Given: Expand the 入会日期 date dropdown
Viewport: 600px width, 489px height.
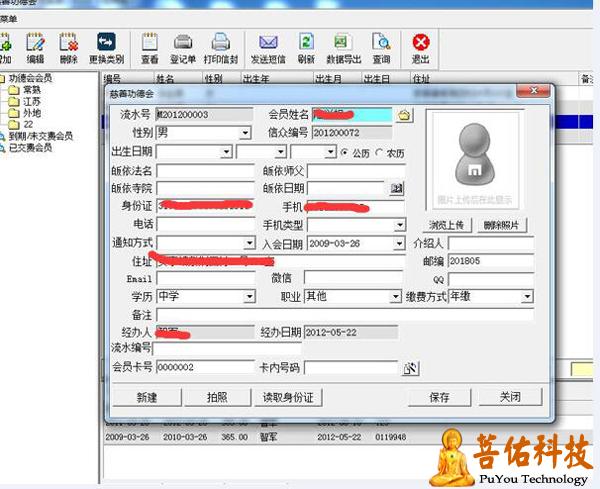Looking at the screenshot, I should 397,243.
